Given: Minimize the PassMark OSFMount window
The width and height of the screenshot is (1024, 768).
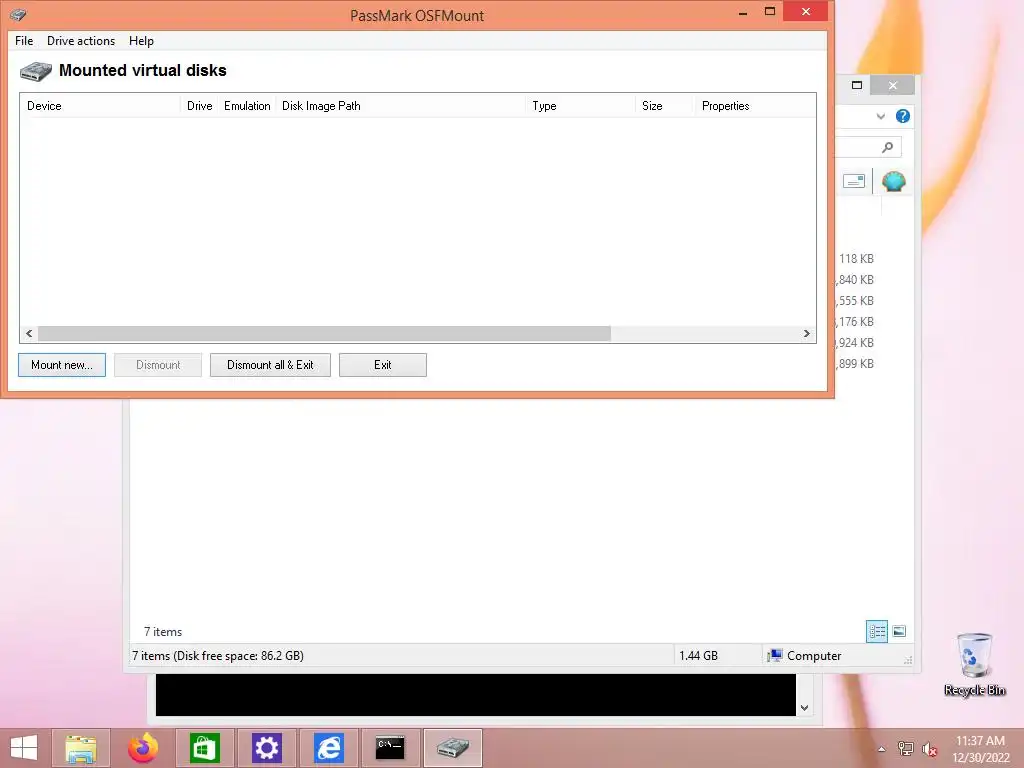Looking at the screenshot, I should click(x=743, y=12).
